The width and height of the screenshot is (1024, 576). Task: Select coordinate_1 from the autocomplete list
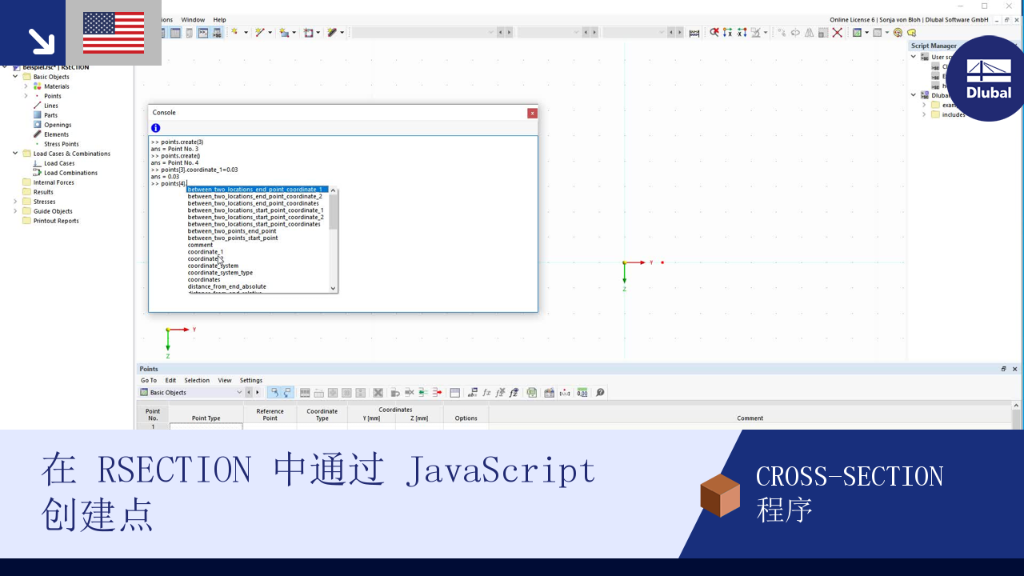pyautogui.click(x=206, y=252)
